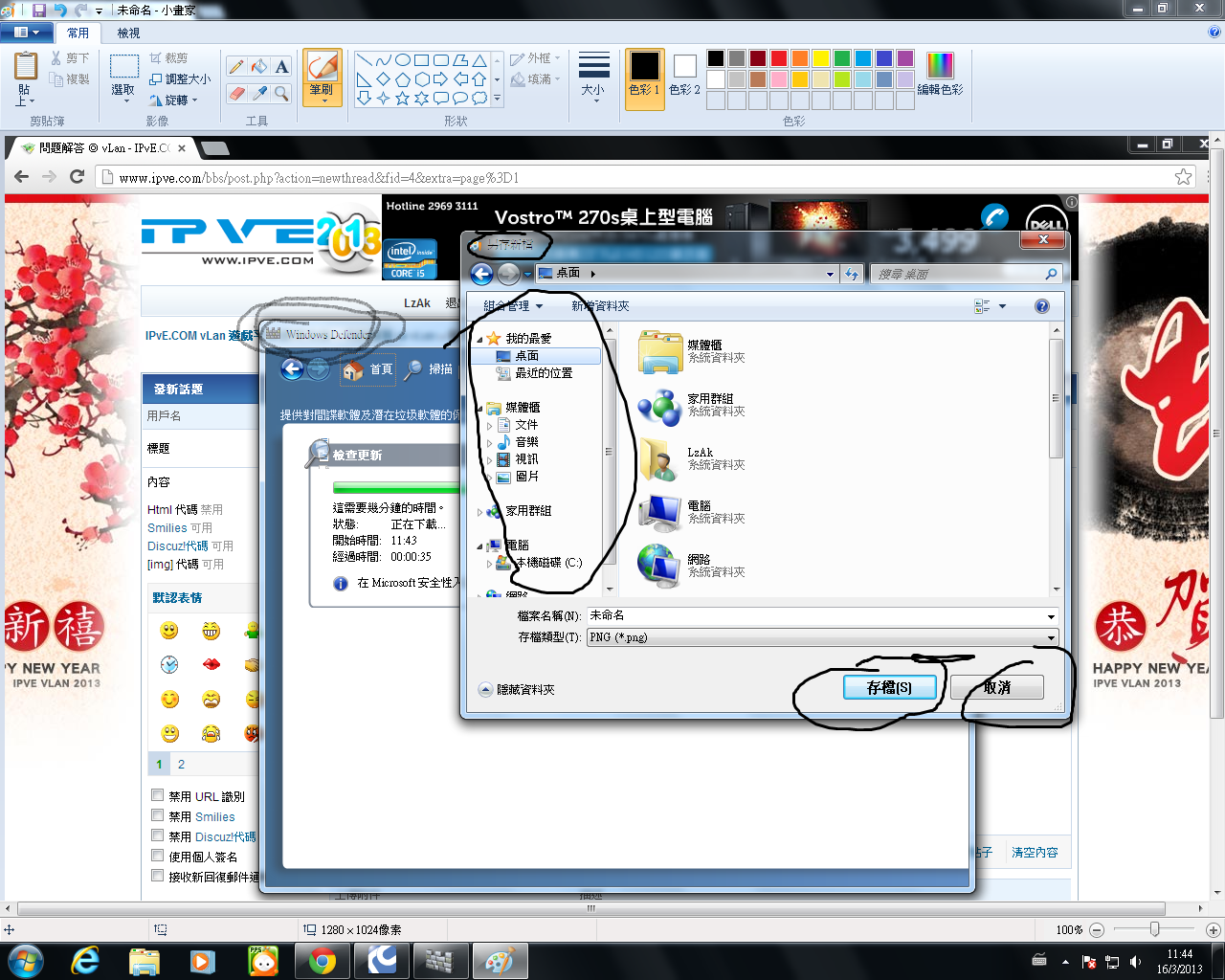Open 編輯色彩 edit colors
The width and height of the screenshot is (1225, 980).
click(940, 75)
